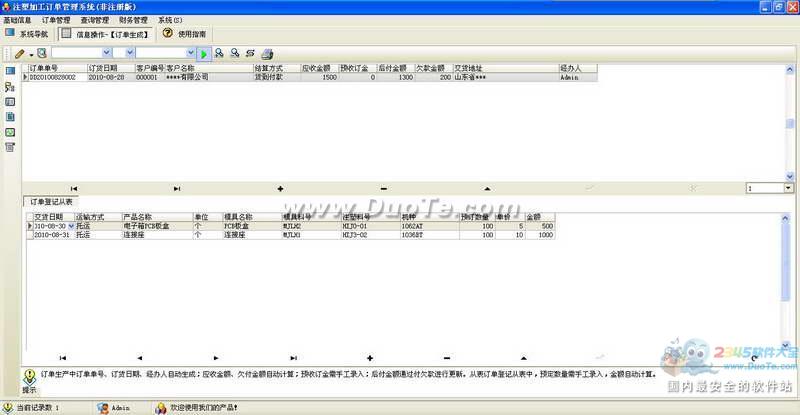
Task: Open the page number dropdown showing 1
Action: (x=788, y=188)
